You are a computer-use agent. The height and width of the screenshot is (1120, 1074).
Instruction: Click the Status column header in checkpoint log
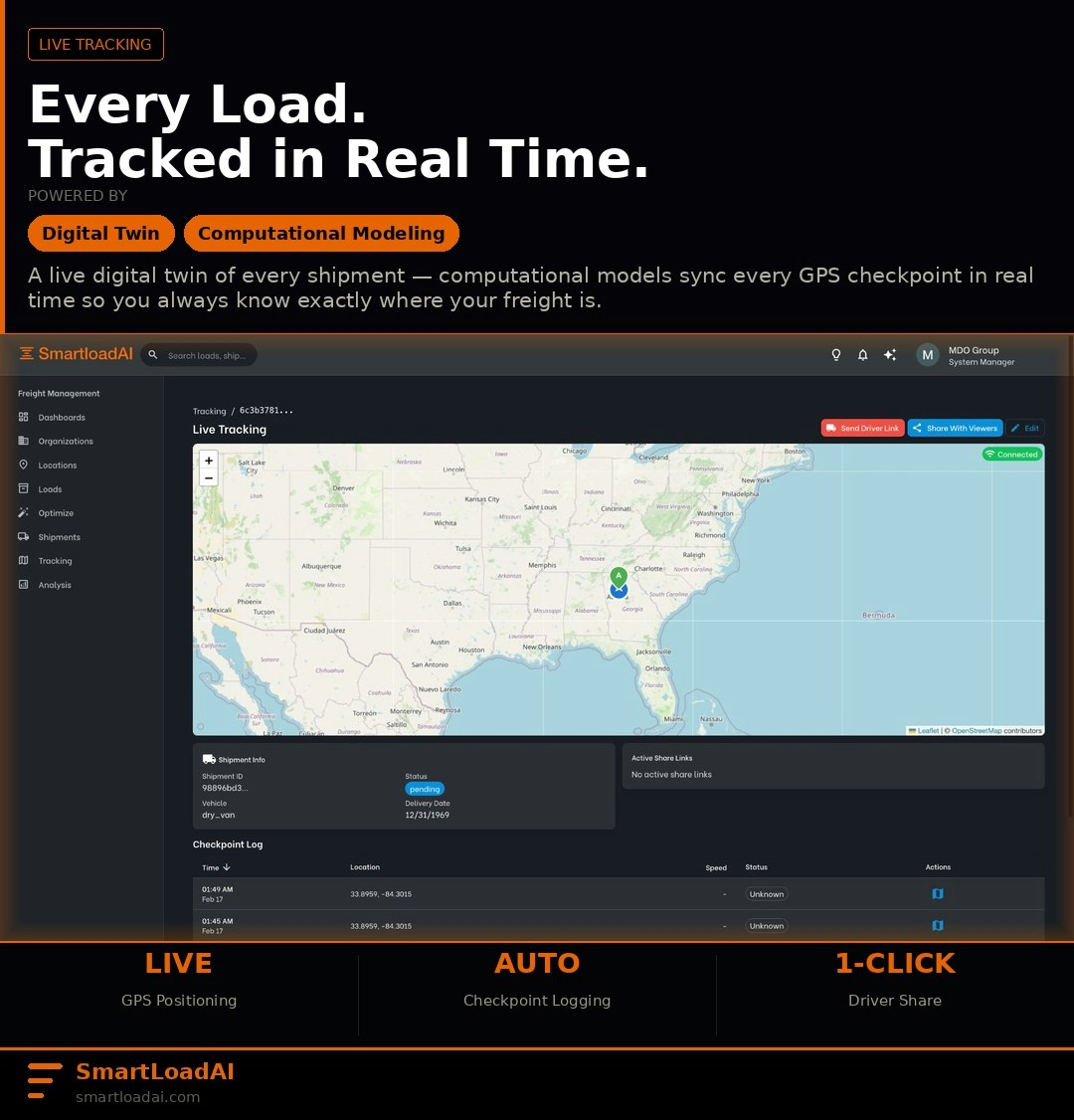point(756,867)
